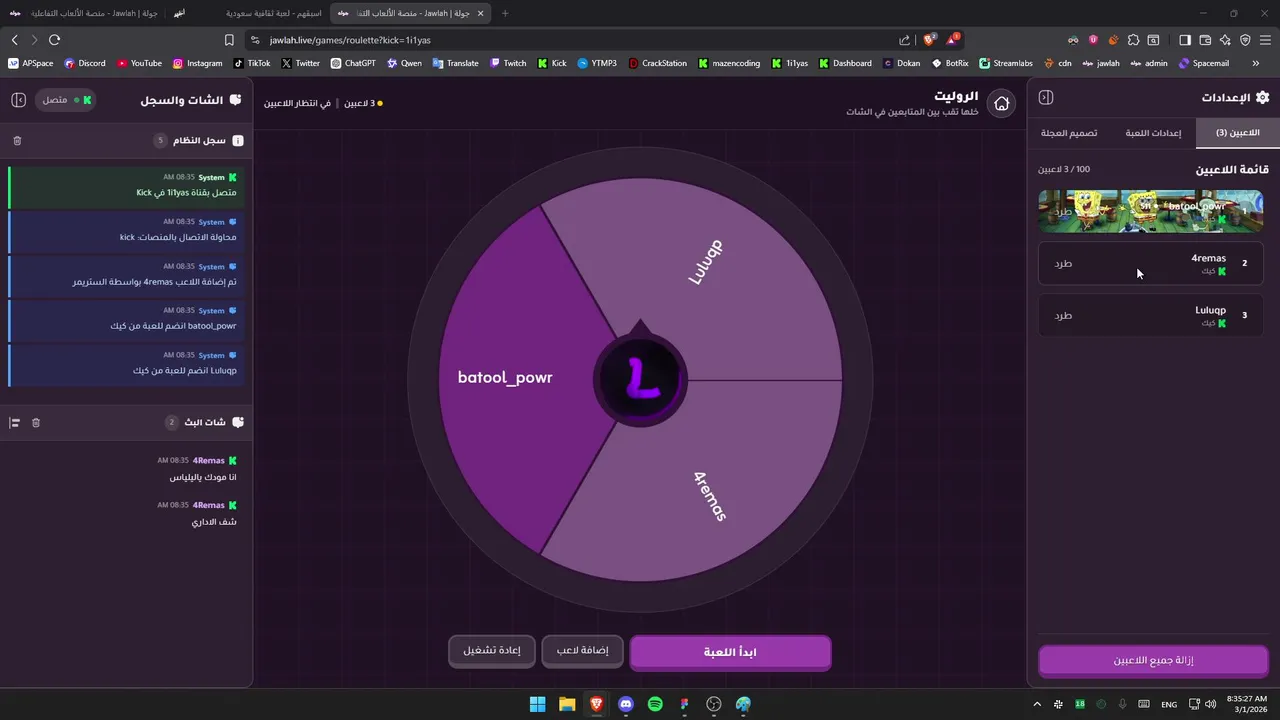Kick player 4remas with طرد

pos(1063,264)
